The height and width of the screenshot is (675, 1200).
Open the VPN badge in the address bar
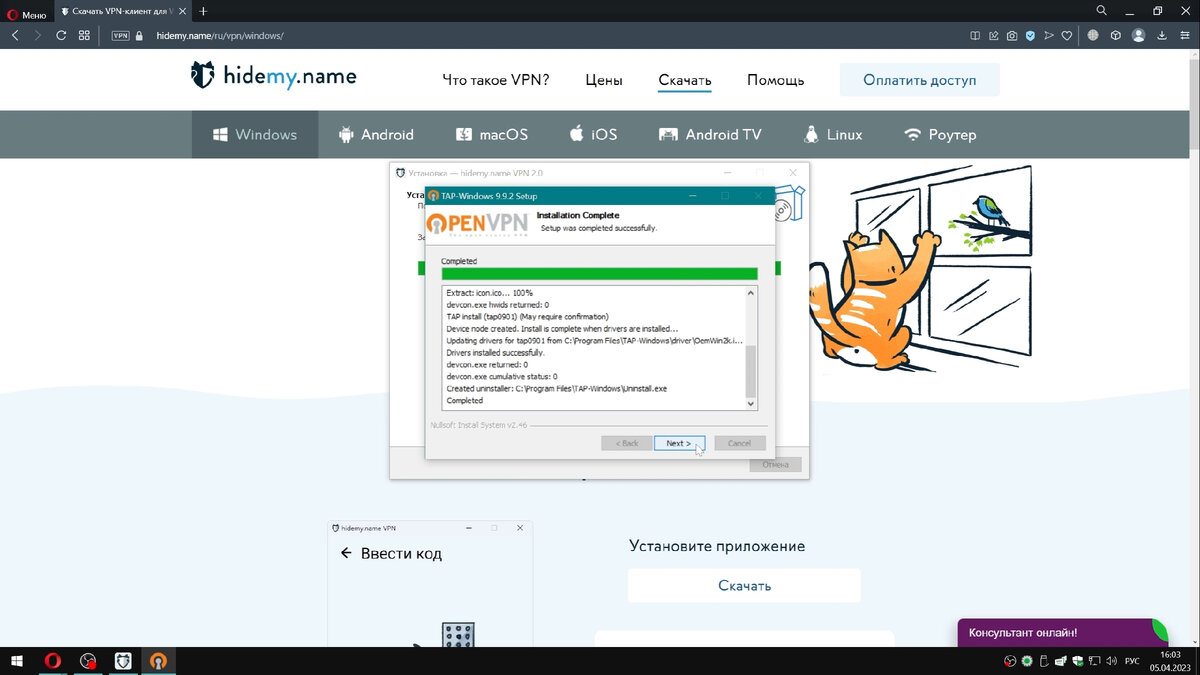pos(120,34)
